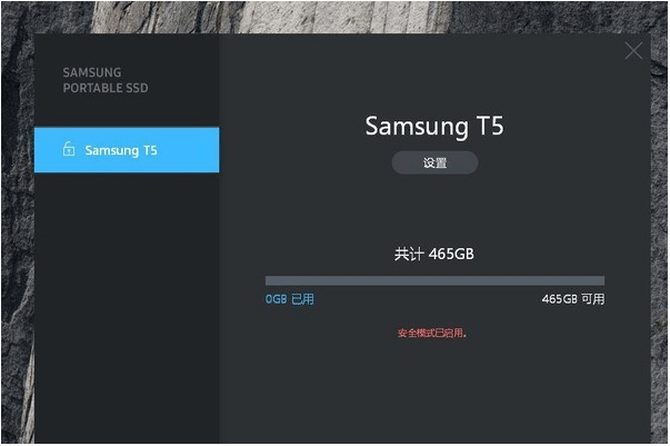670x446 pixels.
Task: Select Samsung T5 in the device sidebar
Action: point(126,150)
